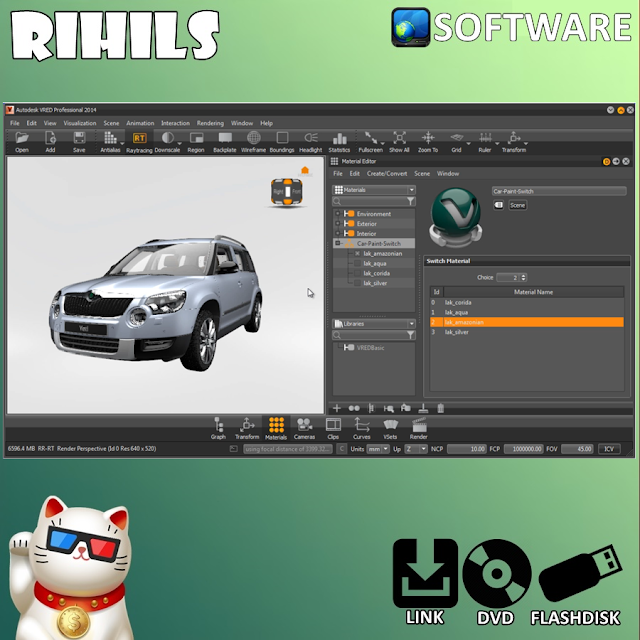Open Create/Convert menu in Material Editor

pyautogui.click(x=387, y=173)
